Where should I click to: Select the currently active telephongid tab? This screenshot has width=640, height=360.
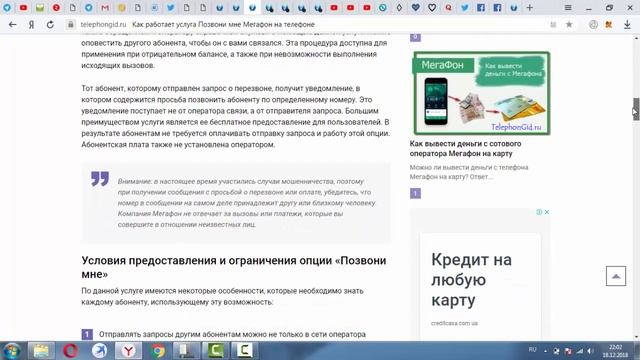coord(252,7)
